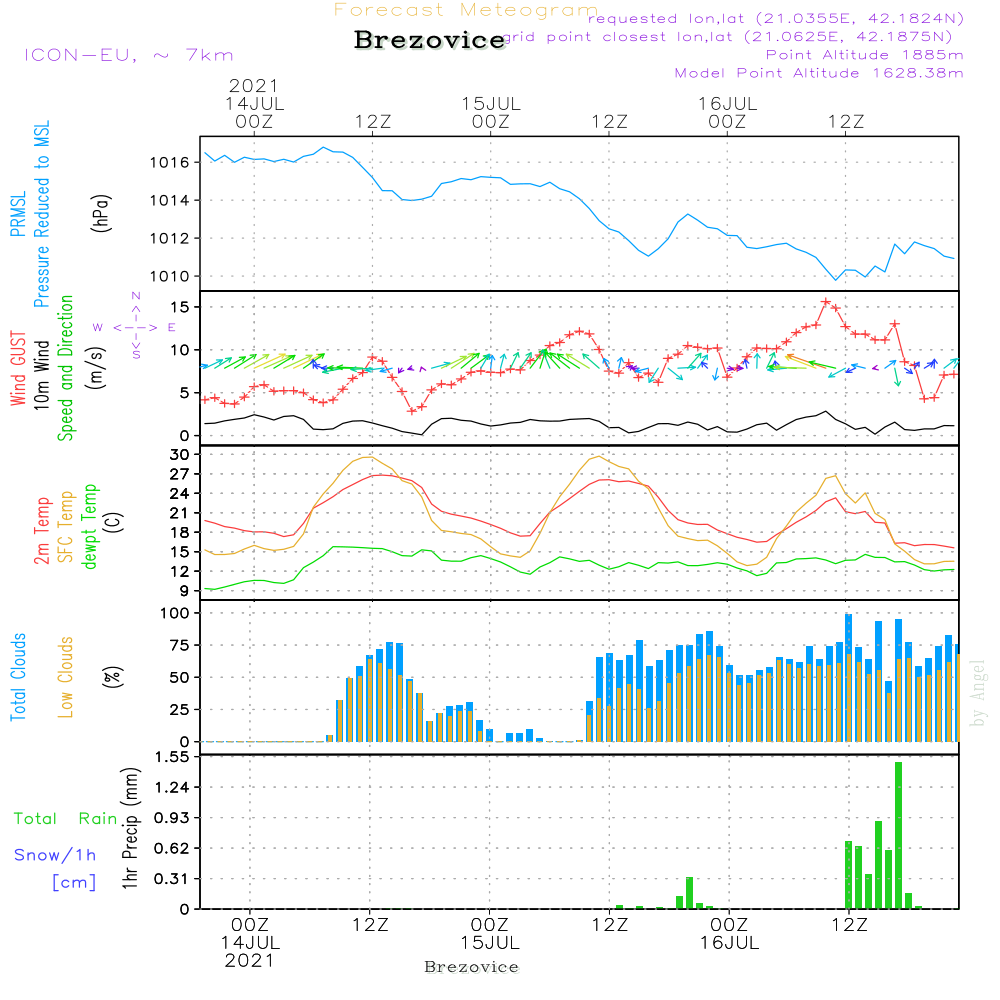1000x1000 pixels.
Task: Click the 'ICON-EU, ~ 7km' model label
Action: click(x=129, y=55)
